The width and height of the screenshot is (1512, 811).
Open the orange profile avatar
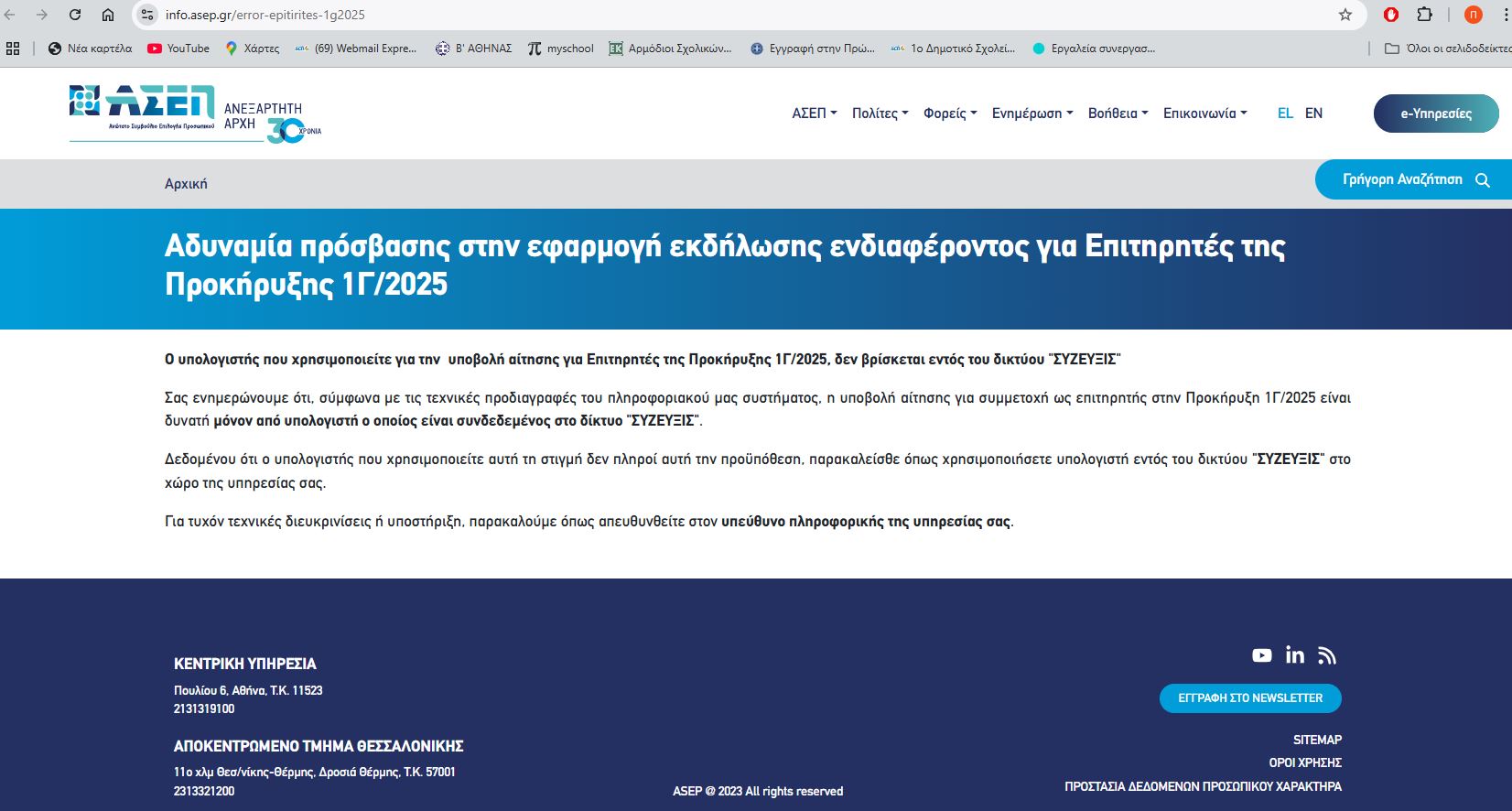pyautogui.click(x=1474, y=15)
